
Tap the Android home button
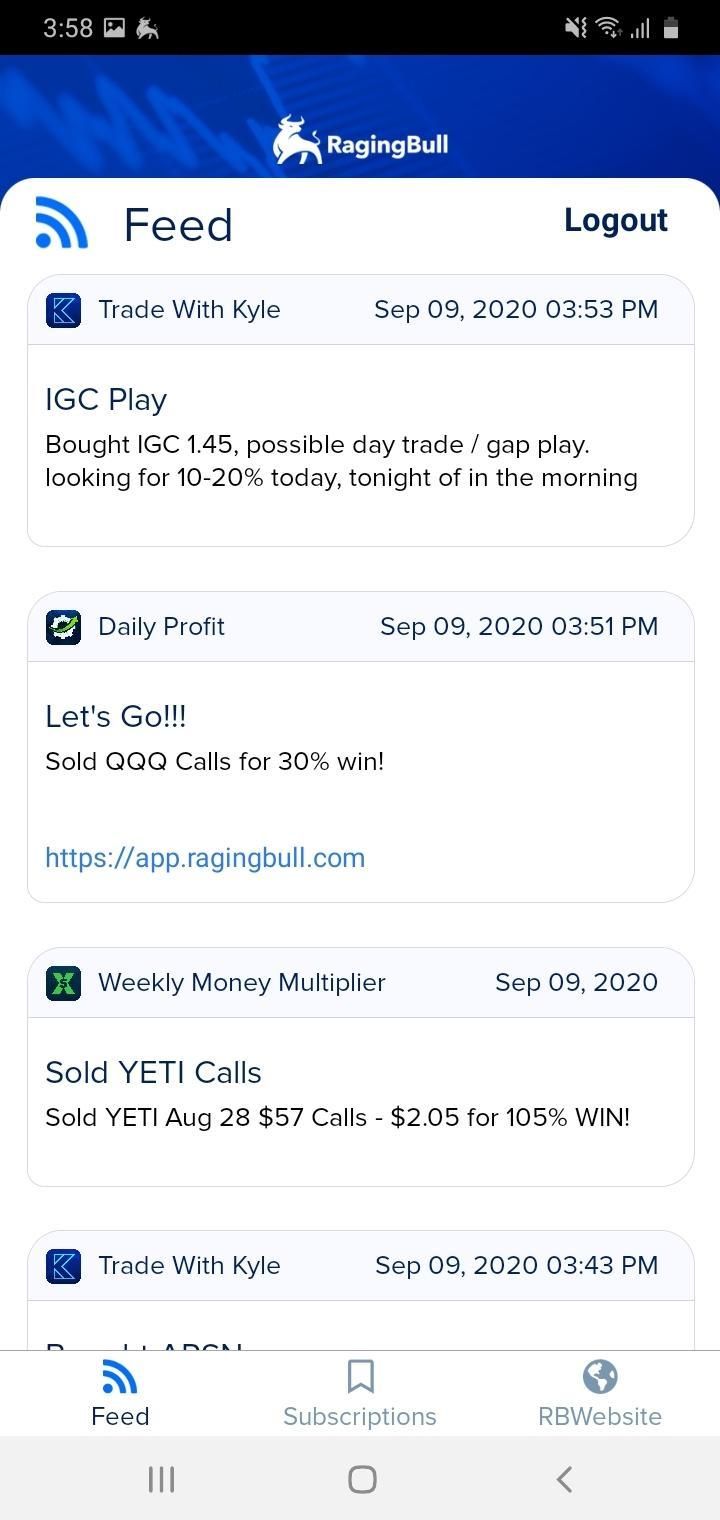point(362,1479)
